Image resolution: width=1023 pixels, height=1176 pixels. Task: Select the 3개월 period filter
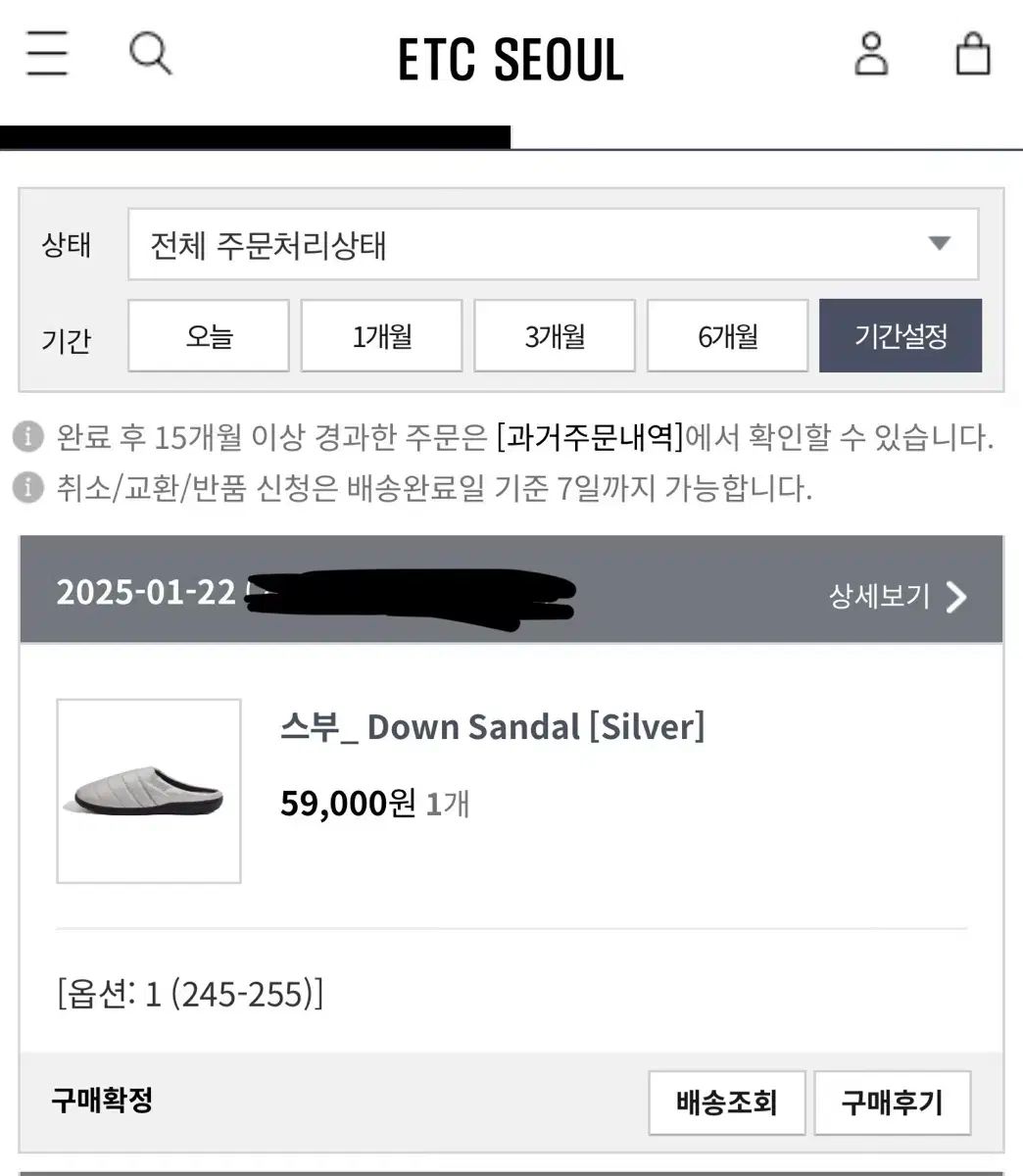click(555, 336)
